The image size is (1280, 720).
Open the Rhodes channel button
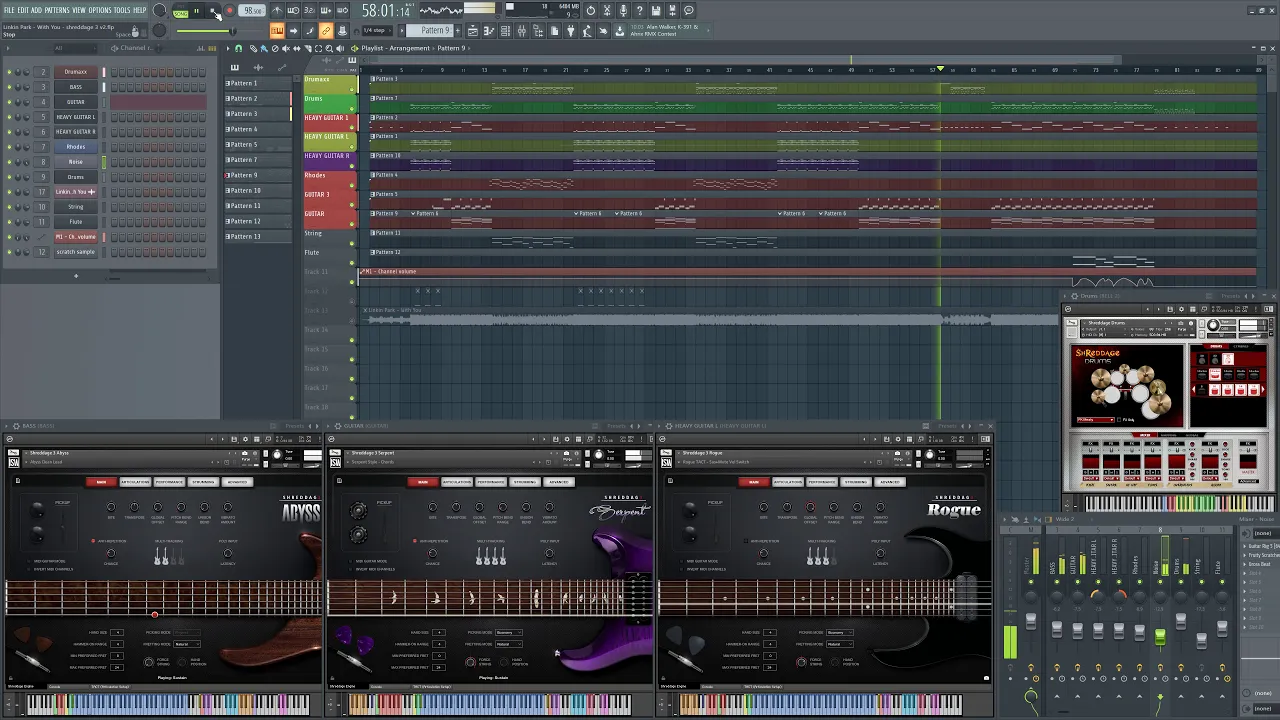[76, 147]
